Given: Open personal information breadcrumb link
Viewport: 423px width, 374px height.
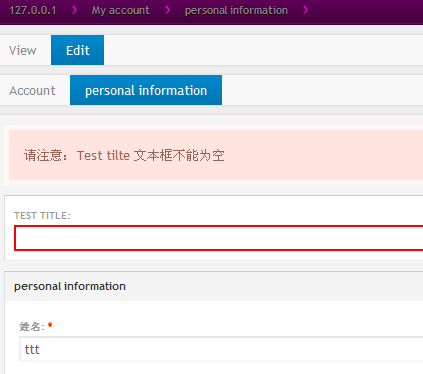Looking at the screenshot, I should click(236, 10).
